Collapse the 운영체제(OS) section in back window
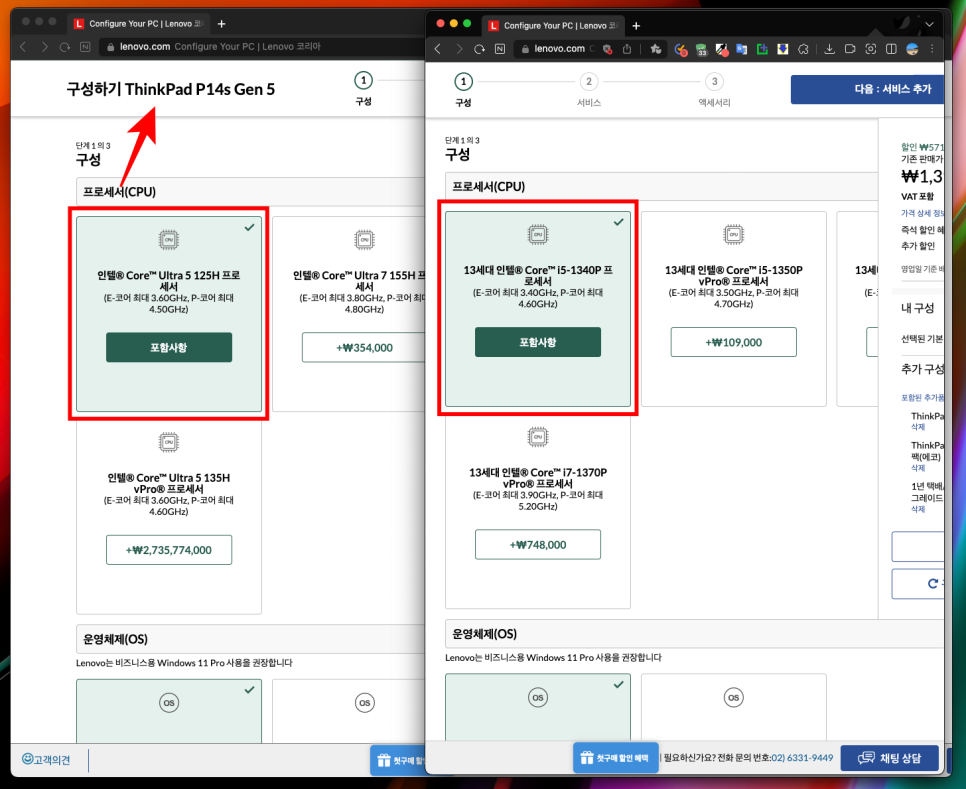Screen dimensions: 966x789 (x=251, y=639)
